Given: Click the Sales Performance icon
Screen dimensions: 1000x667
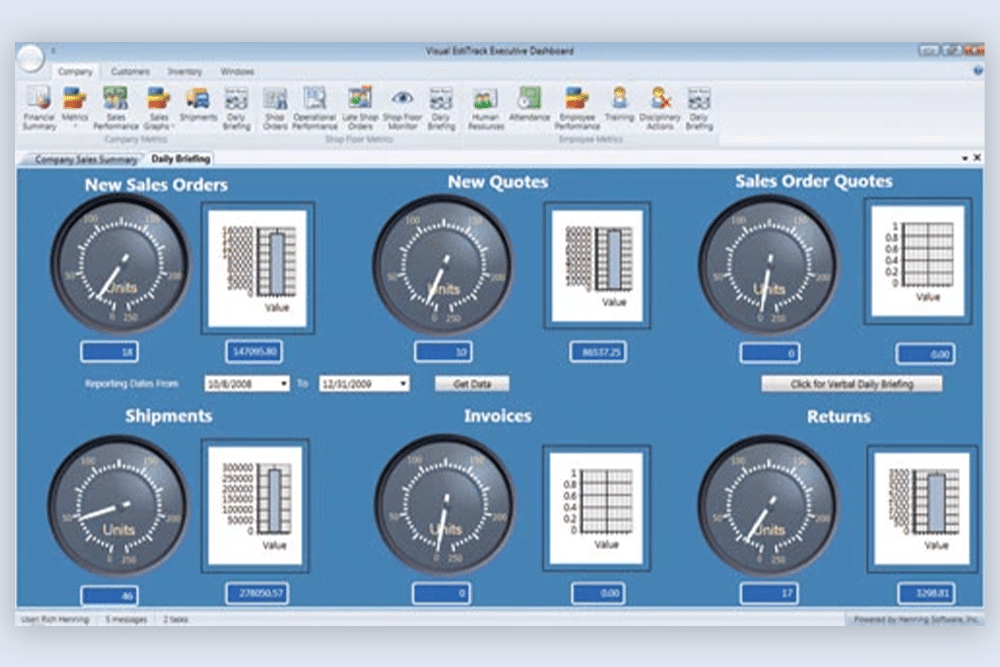Looking at the screenshot, I should click(x=115, y=108).
